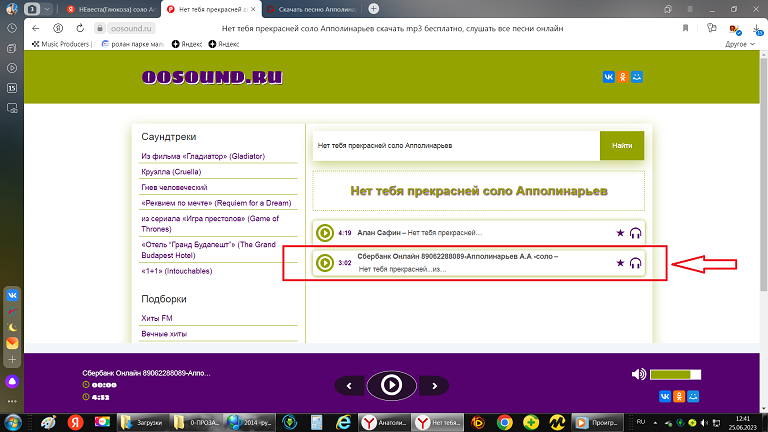This screenshot has height=432, width=768.
Task: Click the headphones icon on the Сбербанк Онлайн row
Action: [635, 264]
